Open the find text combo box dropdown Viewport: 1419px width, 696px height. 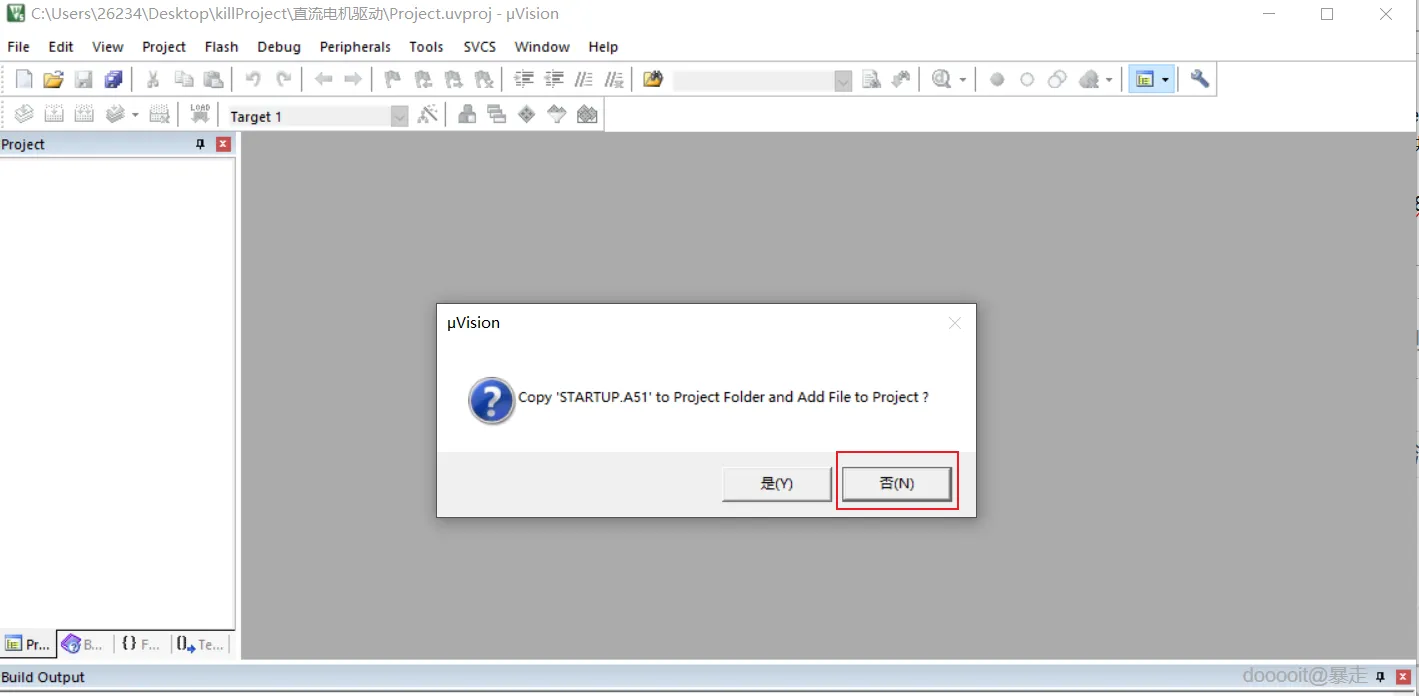coord(843,81)
